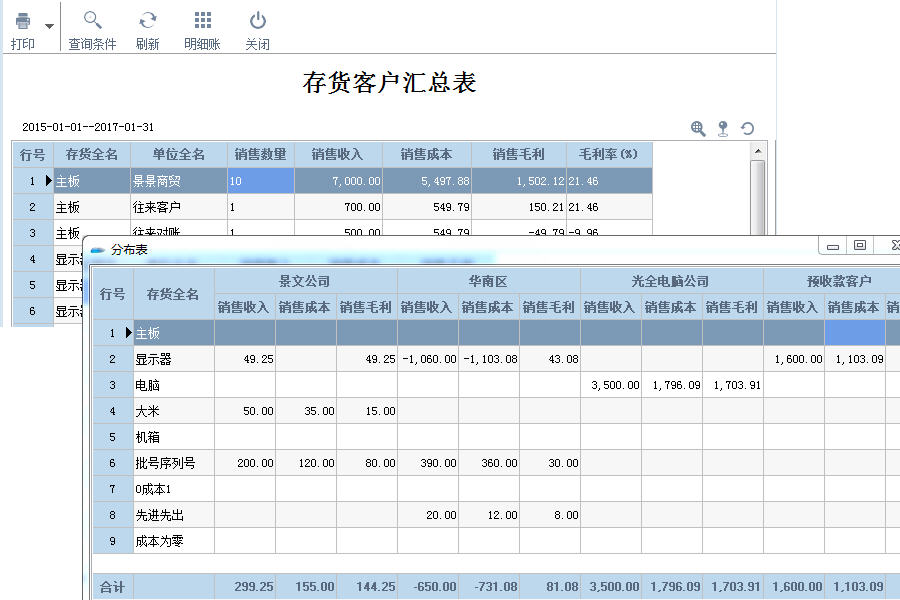The image size is (900, 600).
Task: Maximize the 分布表 window
Action: point(860,246)
